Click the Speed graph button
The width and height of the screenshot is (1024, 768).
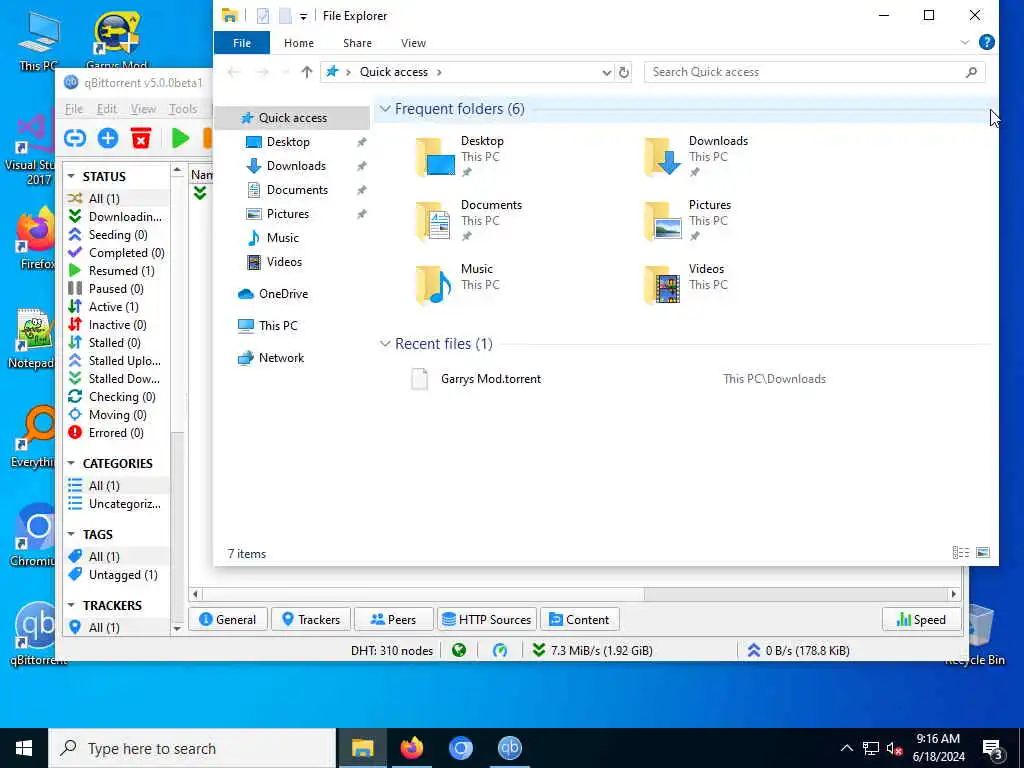pyautogui.click(x=921, y=619)
